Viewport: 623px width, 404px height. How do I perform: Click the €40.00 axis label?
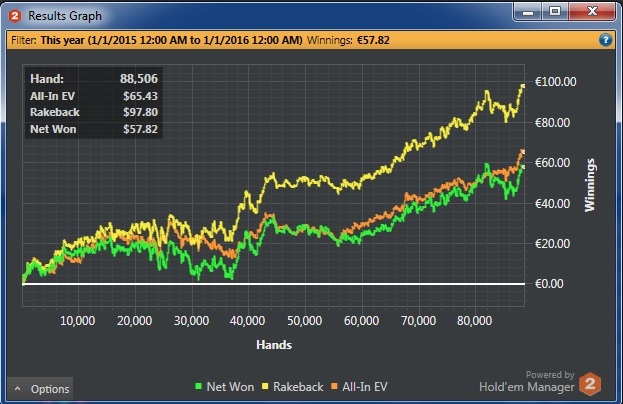pyautogui.click(x=552, y=203)
